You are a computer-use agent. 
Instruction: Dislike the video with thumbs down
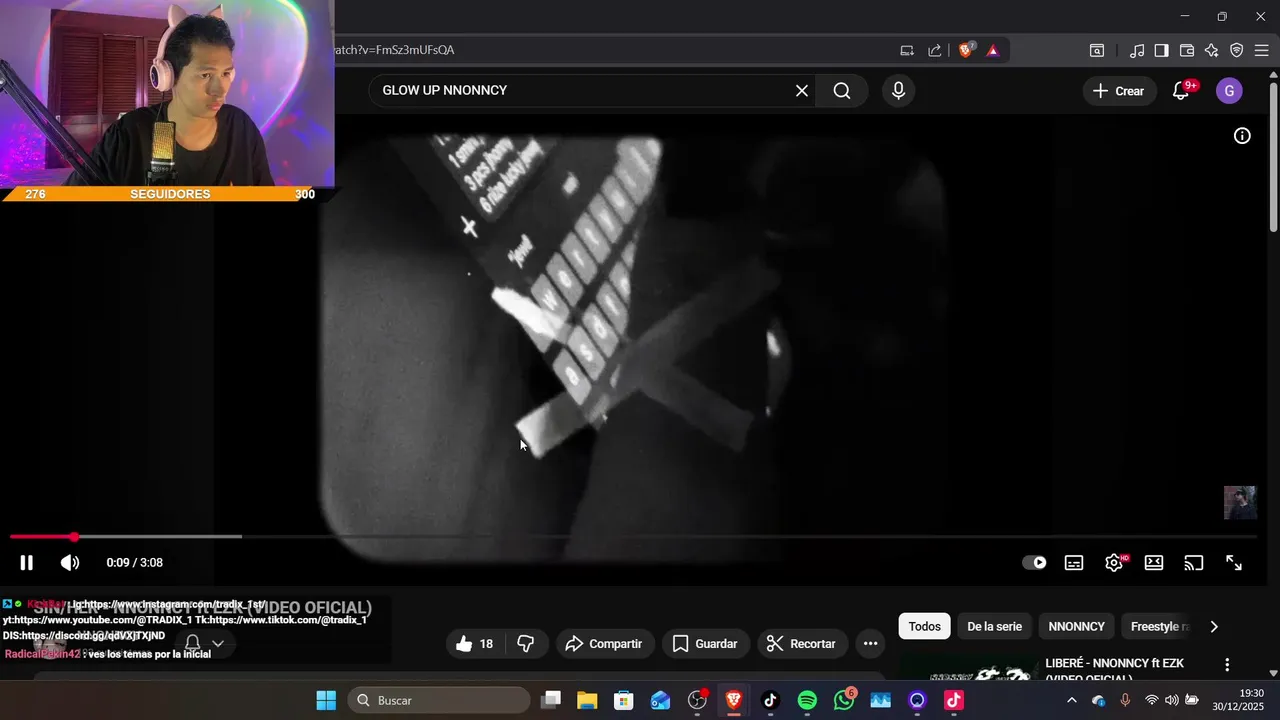pyautogui.click(x=526, y=644)
